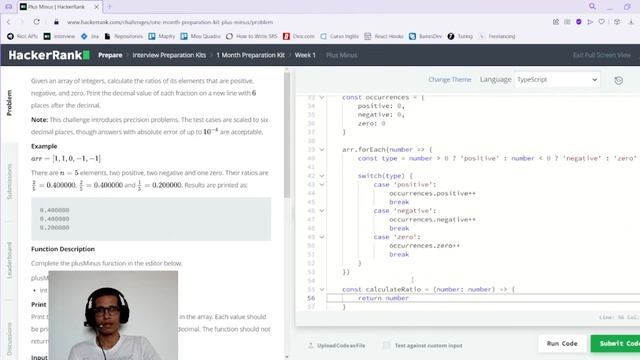Viewport: 640px width, 360px height.
Task: Click the padlock site info icon
Action: (56, 22)
